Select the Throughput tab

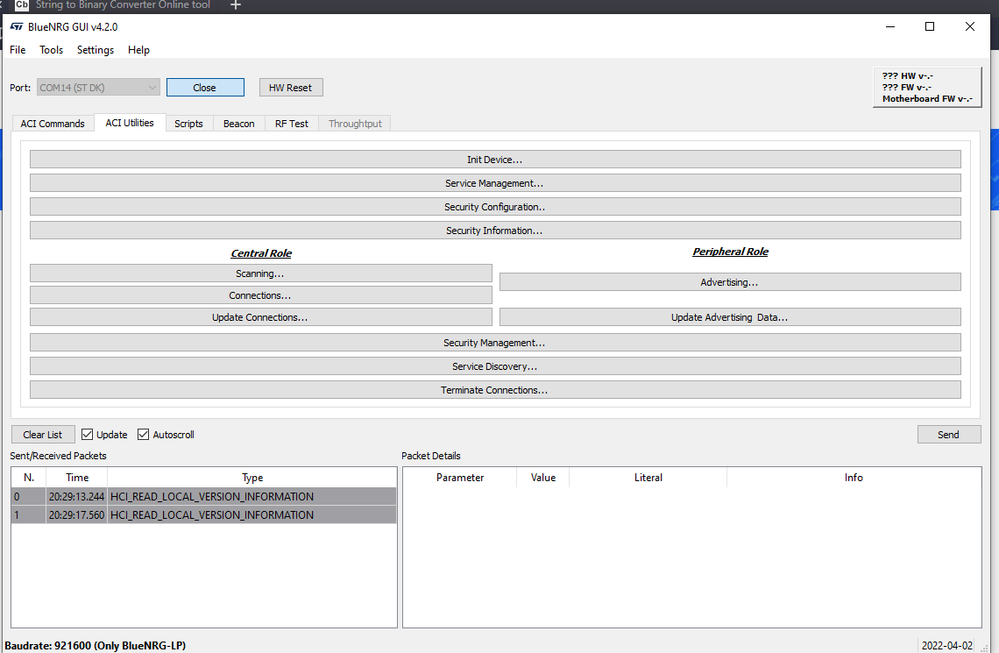tap(355, 124)
